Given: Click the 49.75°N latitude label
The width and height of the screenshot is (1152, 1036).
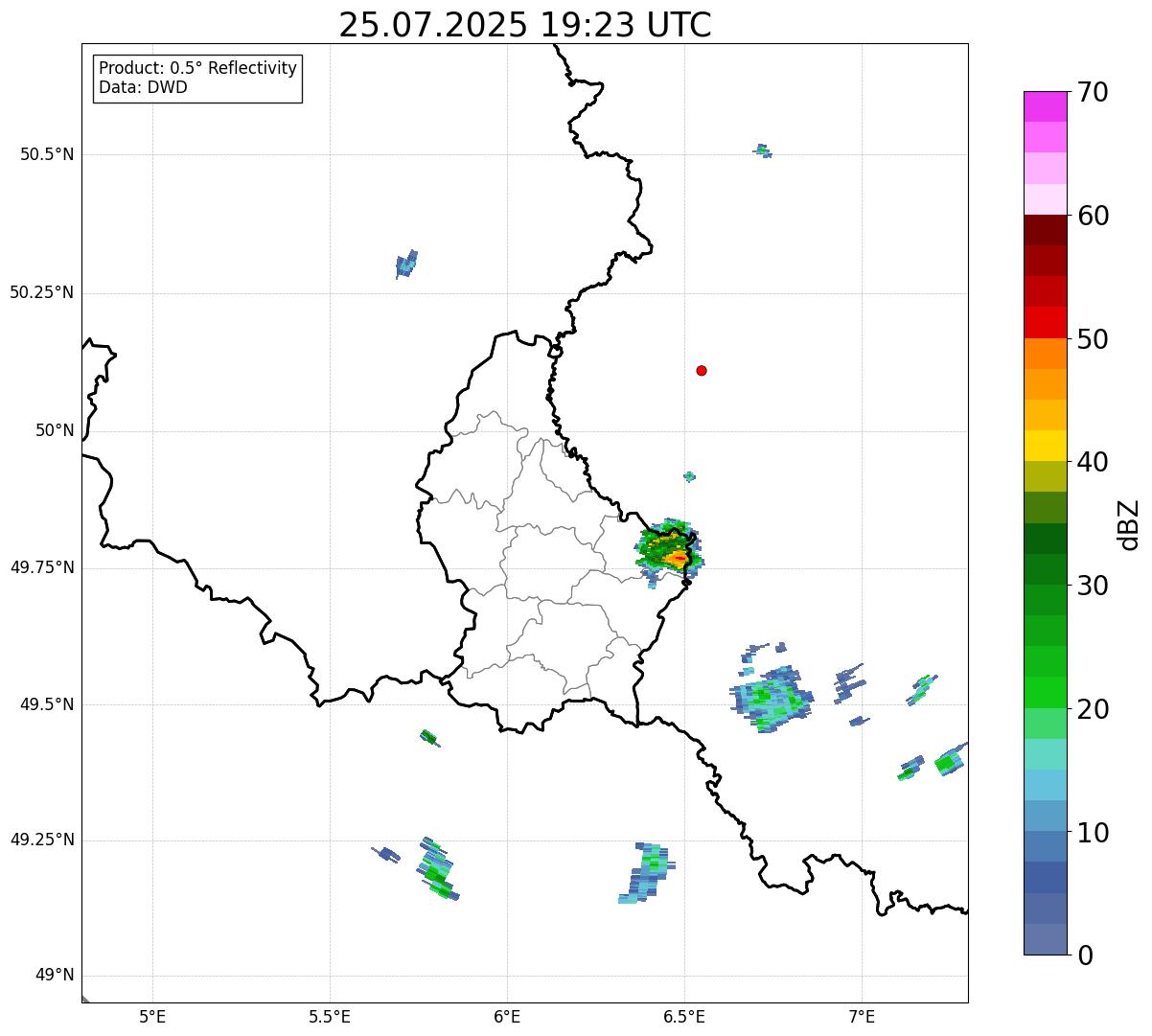Looking at the screenshot, I should click(42, 567).
